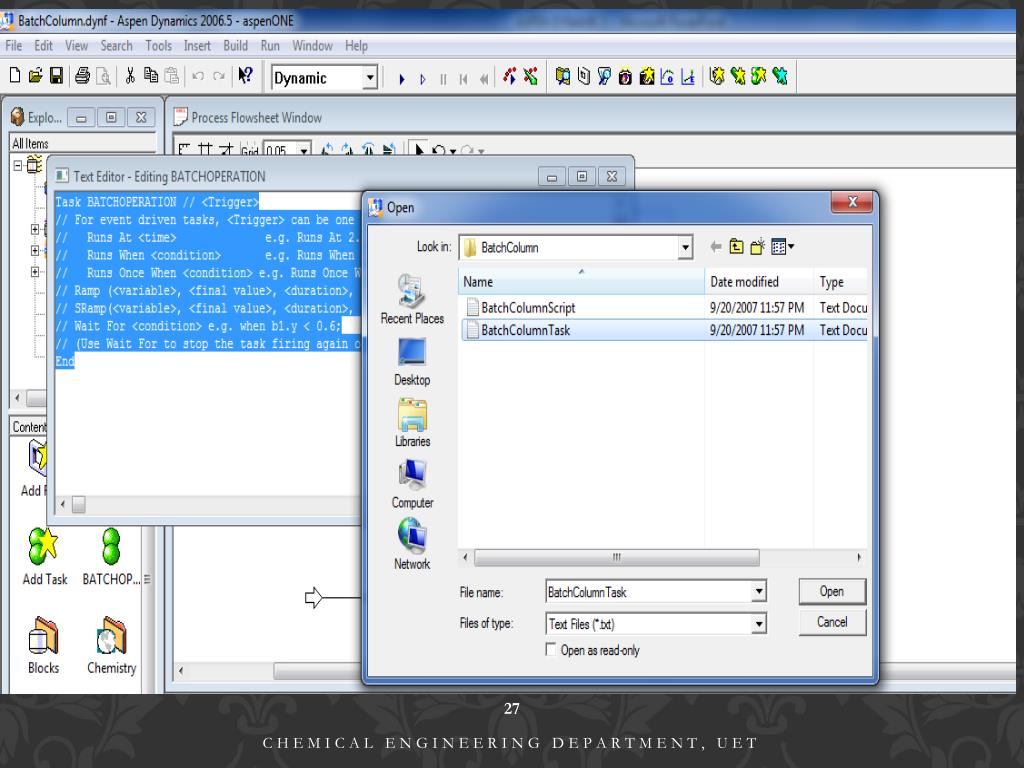Open the Chemistry folder icon
1024x768 pixels.
tap(112, 636)
